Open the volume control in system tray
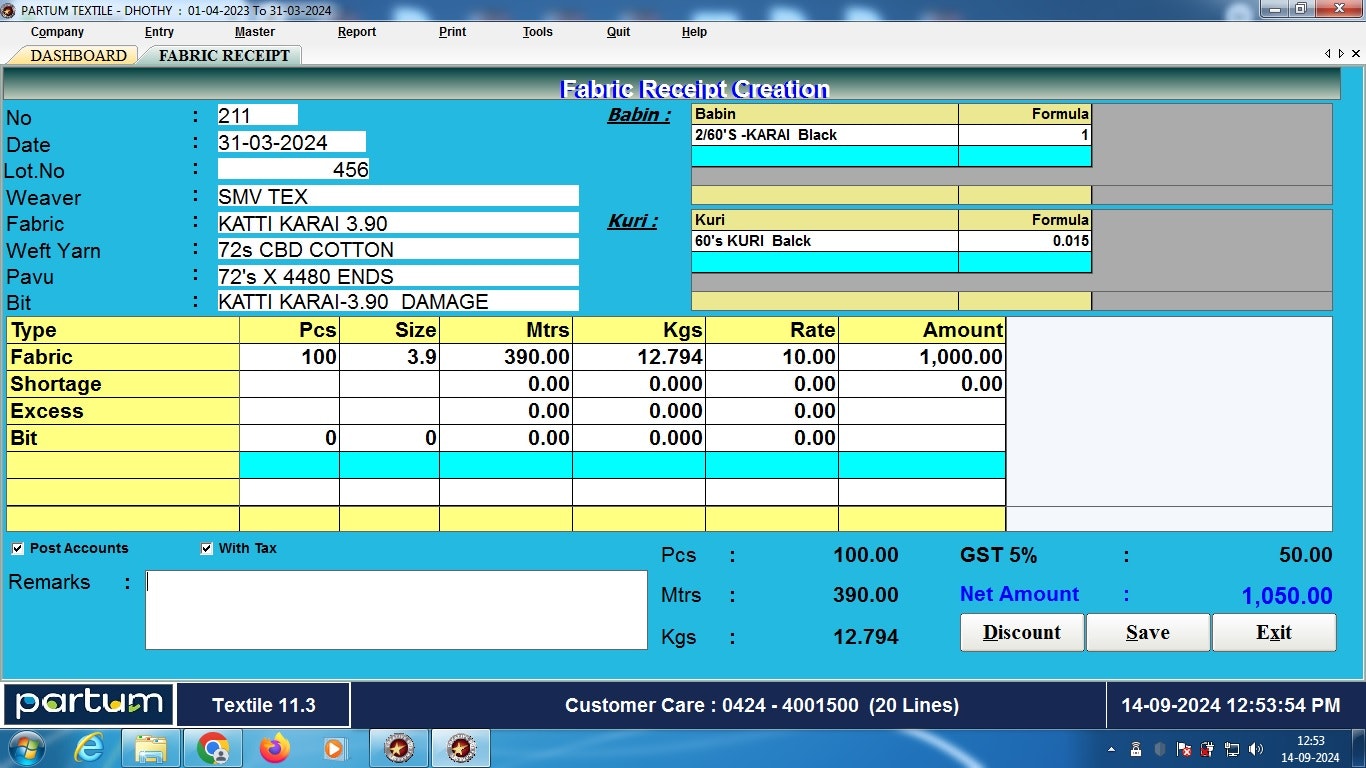The image size is (1366, 768). pyautogui.click(x=1256, y=749)
